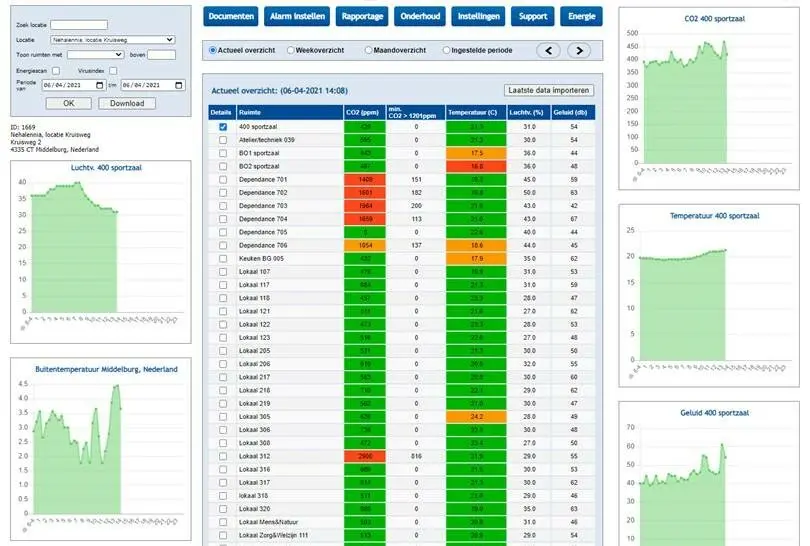Tick the Virusindex checkbox
810x546 pixels.
(x=114, y=71)
